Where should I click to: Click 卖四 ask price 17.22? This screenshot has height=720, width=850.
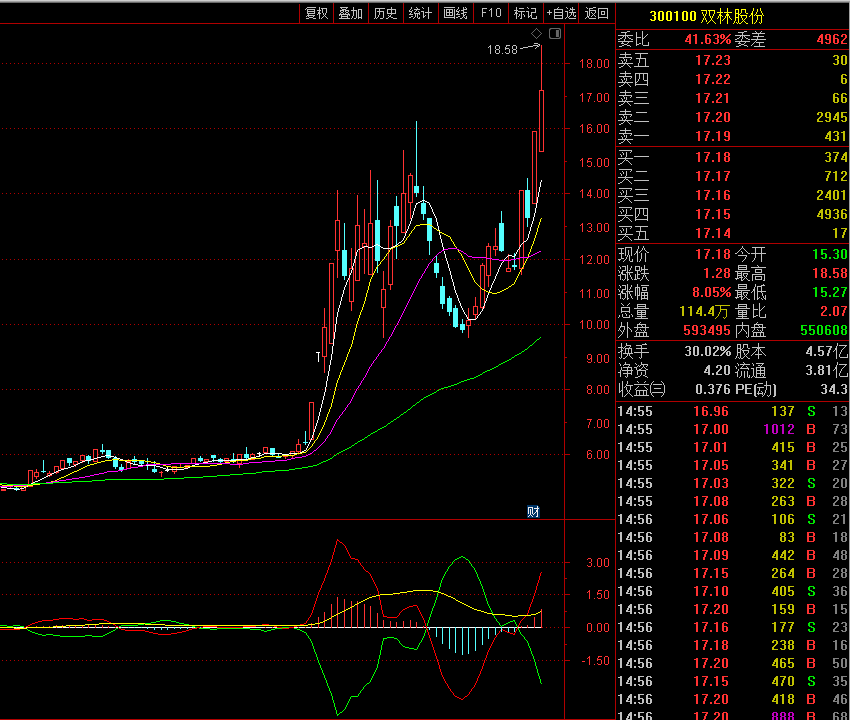pos(713,79)
